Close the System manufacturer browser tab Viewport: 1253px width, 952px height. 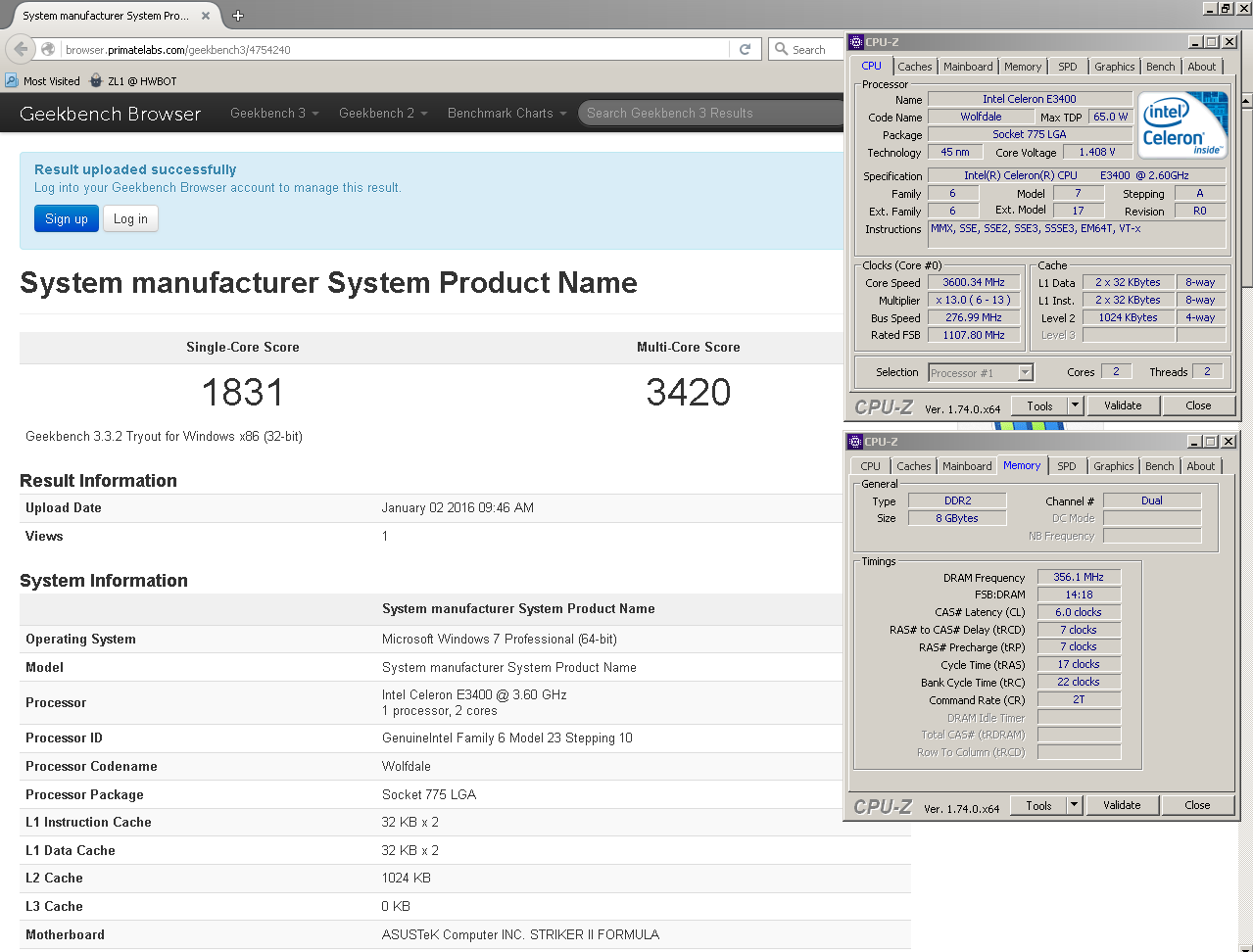[206, 16]
